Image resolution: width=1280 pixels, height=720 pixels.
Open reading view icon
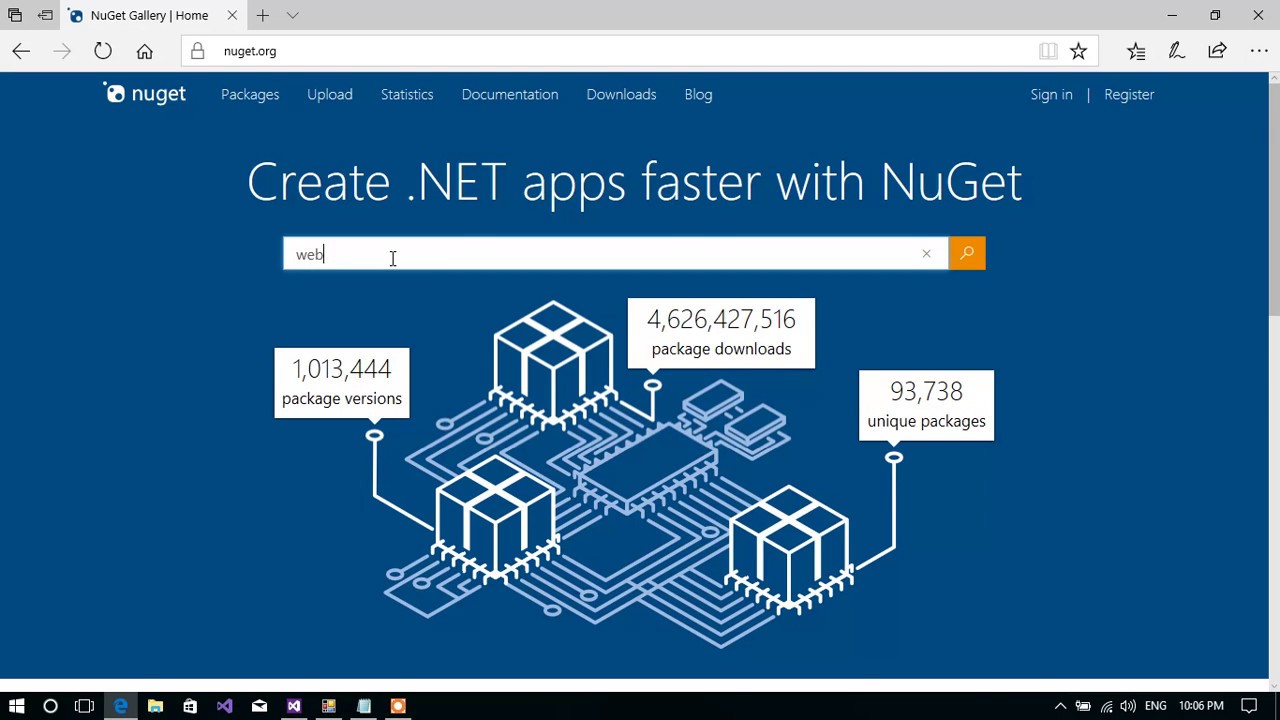click(1048, 51)
